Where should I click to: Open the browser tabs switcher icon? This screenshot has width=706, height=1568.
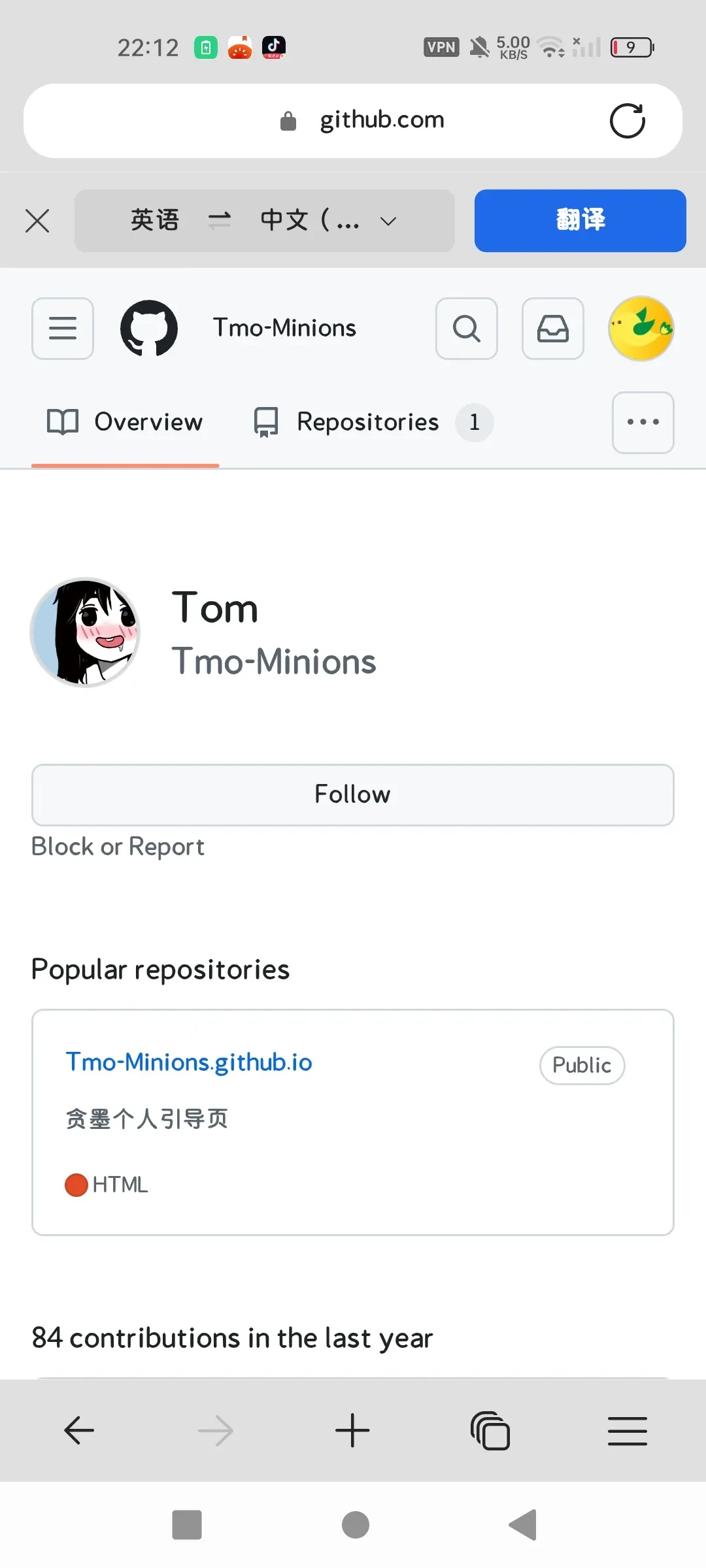(x=490, y=1431)
